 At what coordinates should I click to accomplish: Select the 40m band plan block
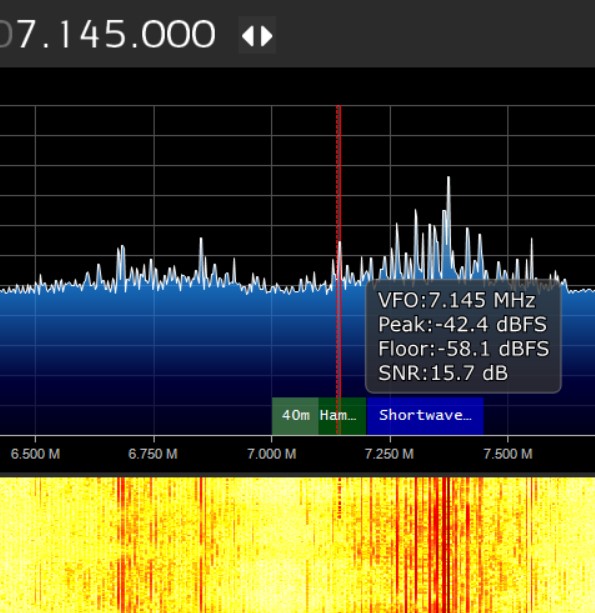click(295, 416)
